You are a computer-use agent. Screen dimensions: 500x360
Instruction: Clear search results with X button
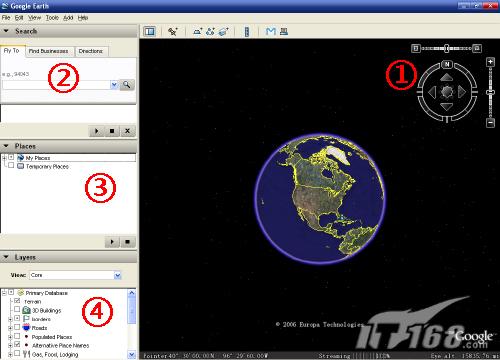(127, 131)
